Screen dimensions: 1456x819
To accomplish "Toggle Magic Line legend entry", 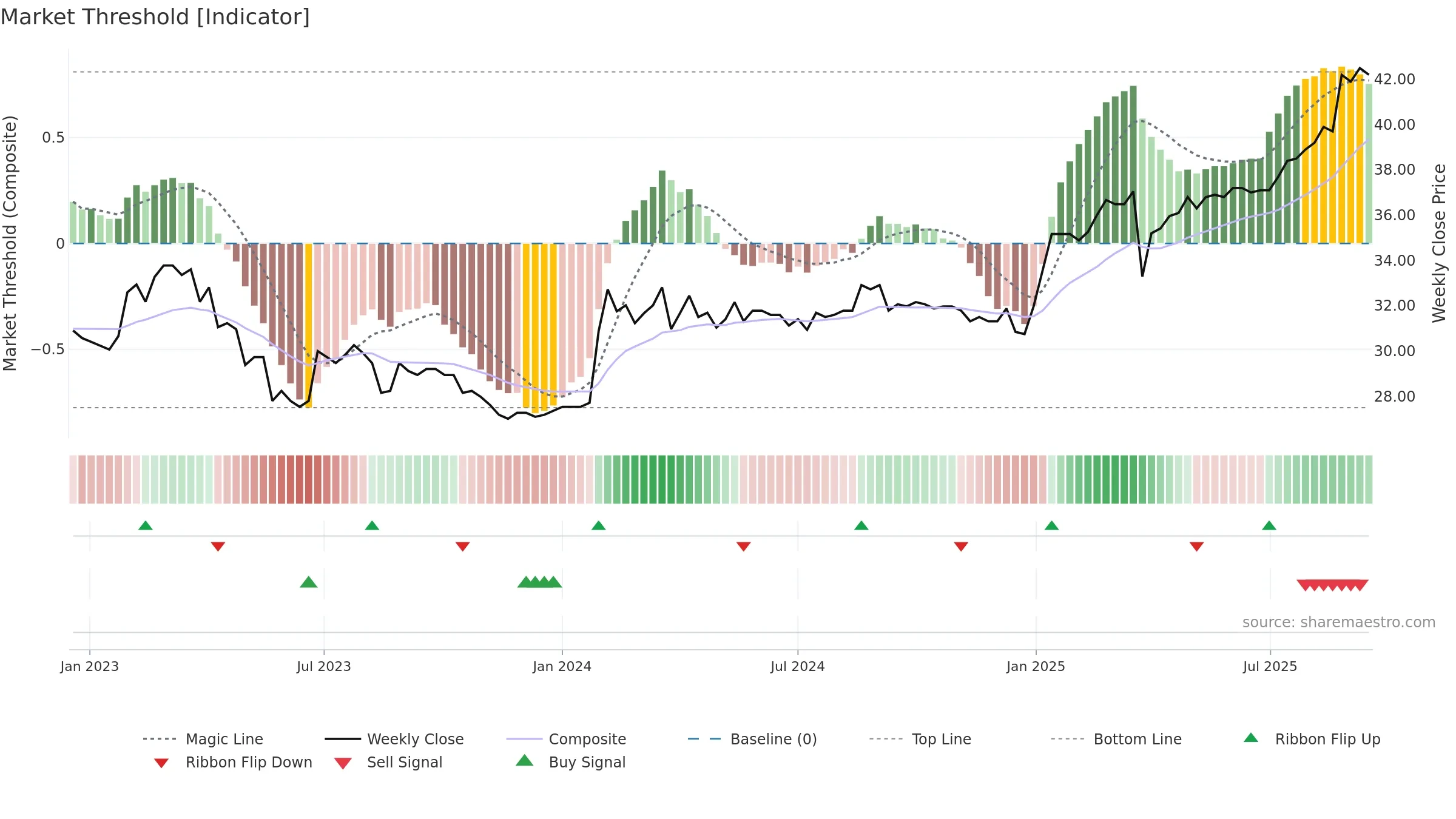I will (203, 739).
